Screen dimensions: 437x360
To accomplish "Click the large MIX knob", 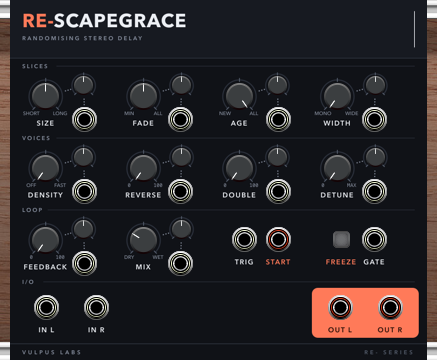I will 143,239.
